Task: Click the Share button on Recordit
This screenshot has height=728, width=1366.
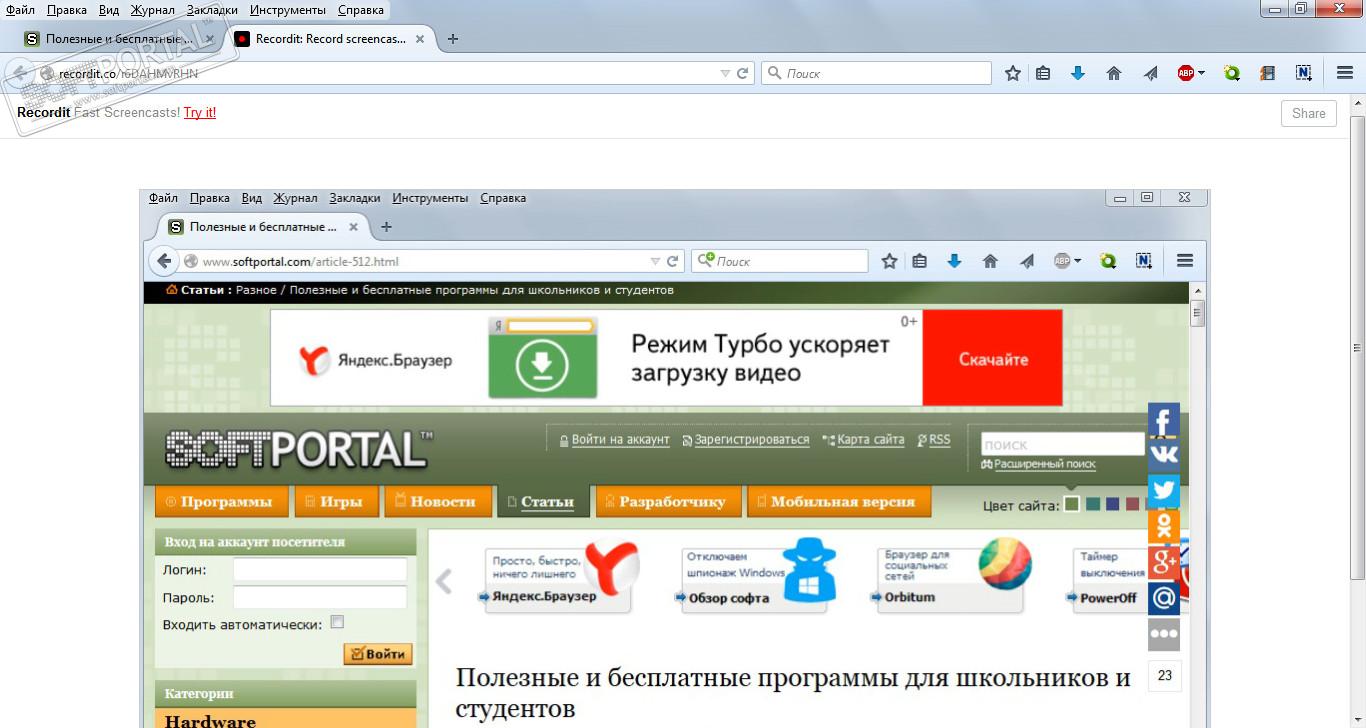Action: (x=1309, y=113)
